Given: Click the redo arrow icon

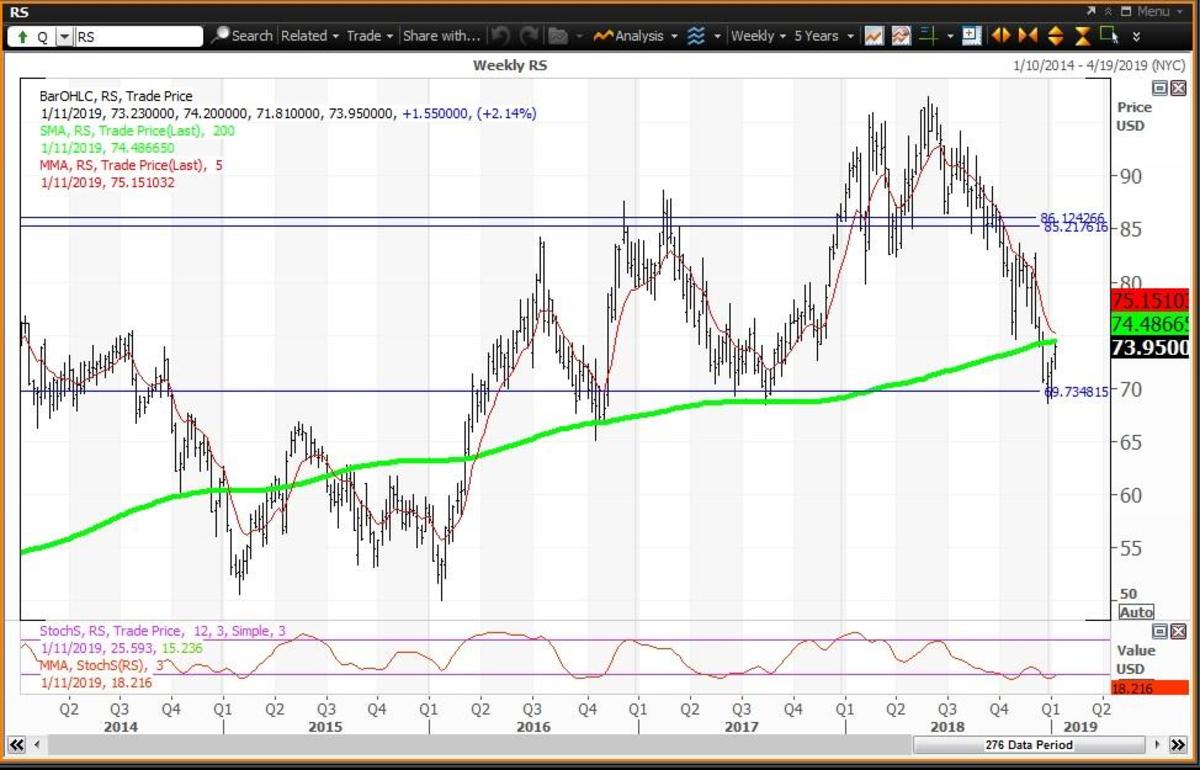Looking at the screenshot, I should click(529, 36).
